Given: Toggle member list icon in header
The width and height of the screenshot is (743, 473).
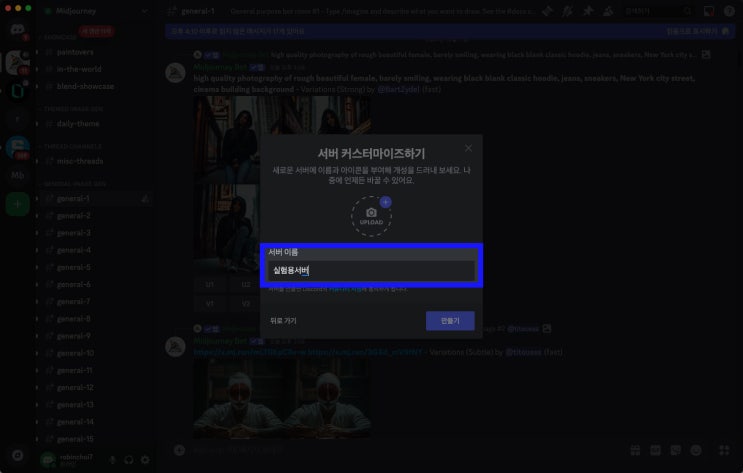Looking at the screenshot, I should coord(608,11).
